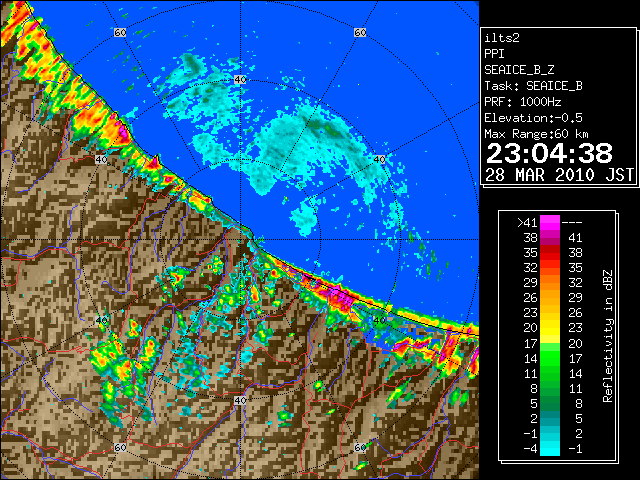
Task: Click the '26' label in right legend column
Action: pos(575,313)
